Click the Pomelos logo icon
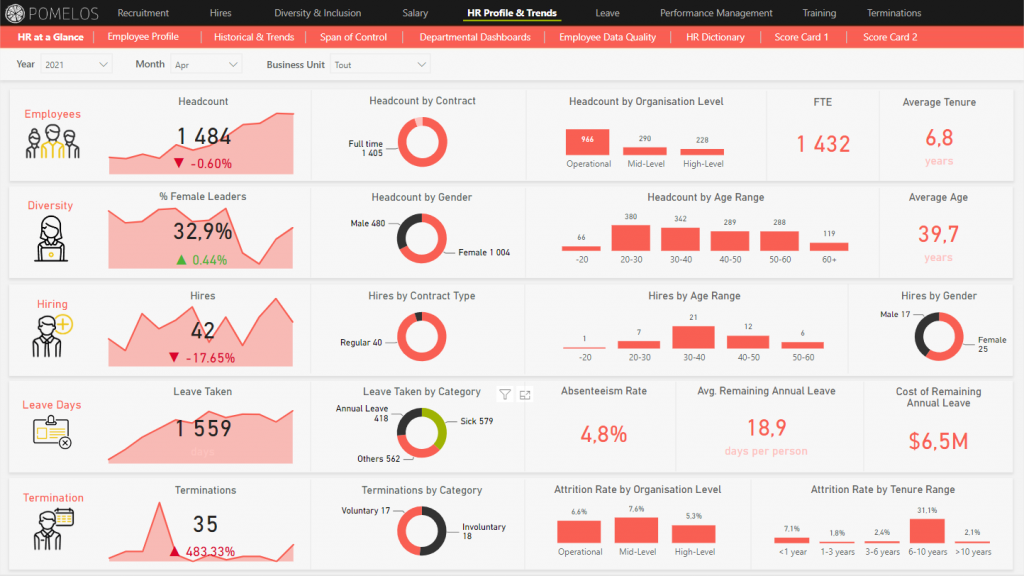1024x576 pixels. tap(14, 13)
